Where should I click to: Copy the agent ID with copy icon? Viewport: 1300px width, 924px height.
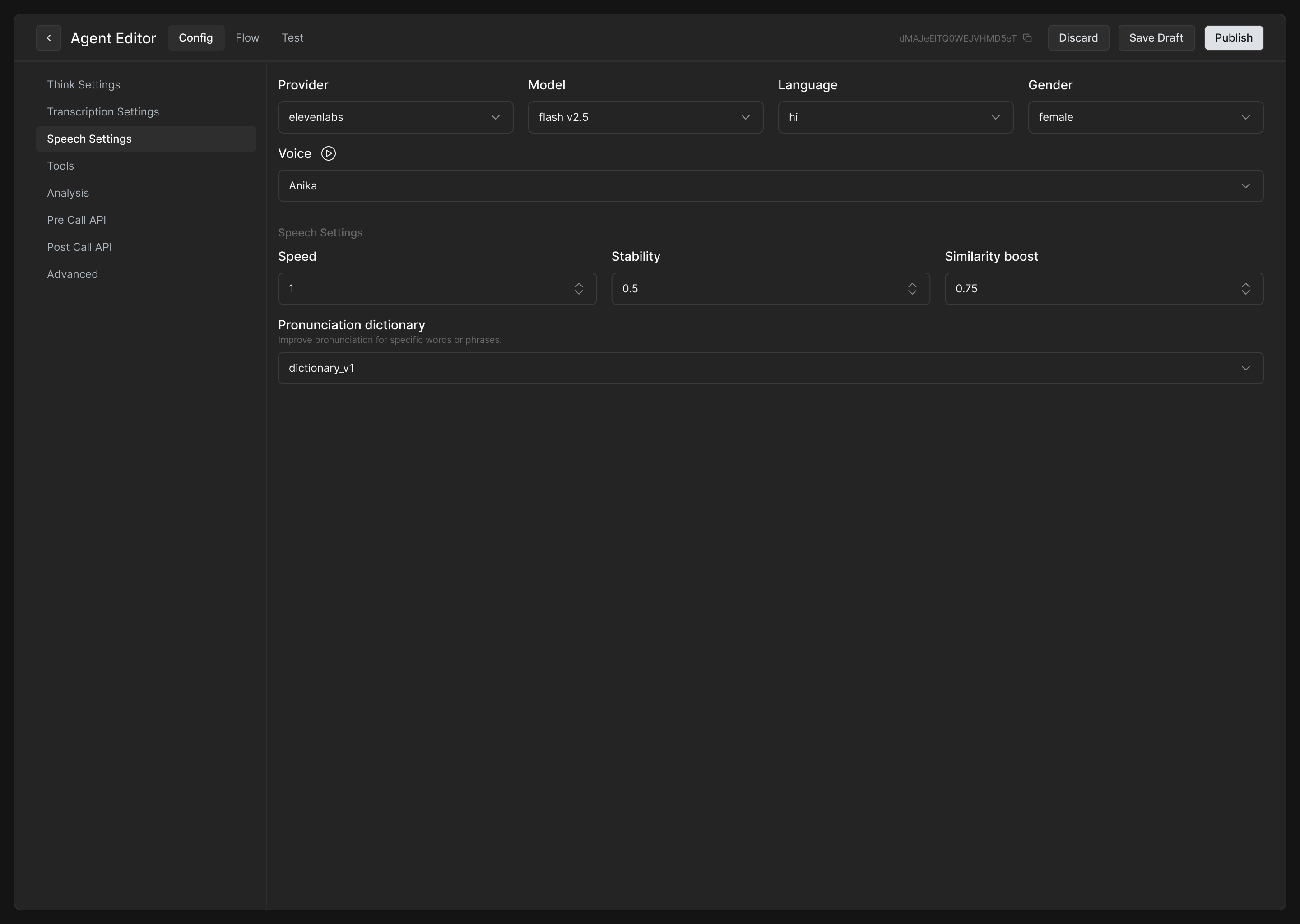click(x=1027, y=38)
